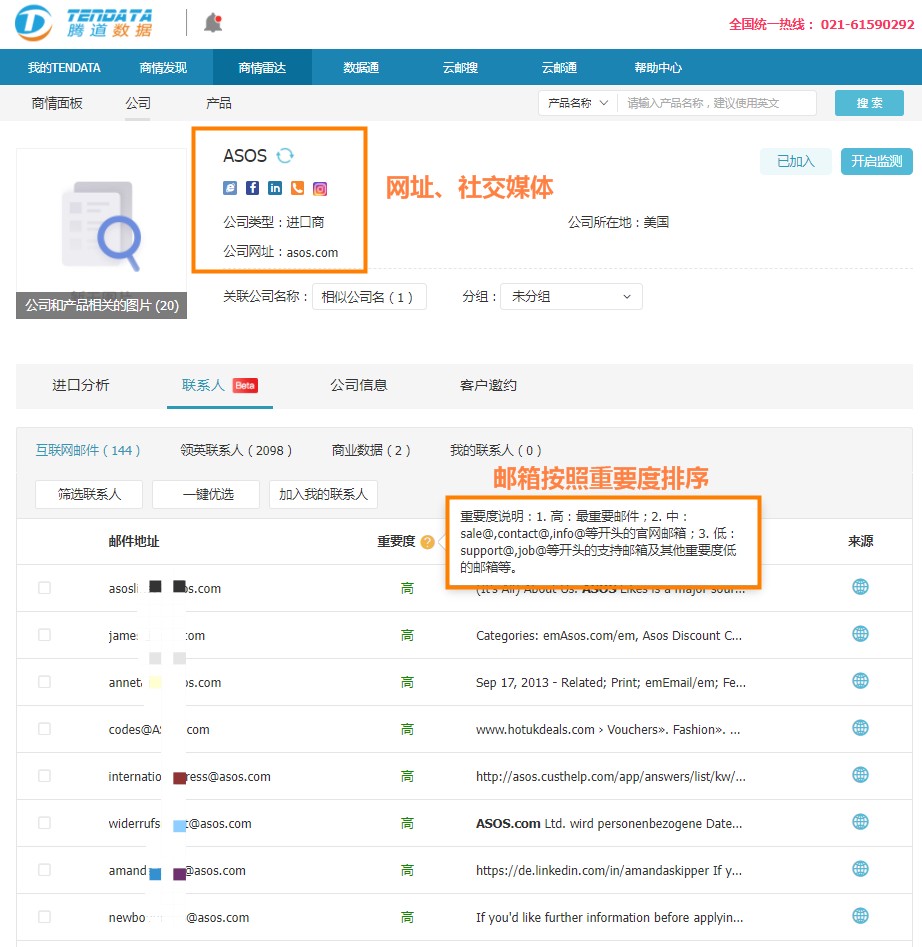This screenshot has height=947, width=922.
Task: Click the Tendata logo
Action: 83,23
